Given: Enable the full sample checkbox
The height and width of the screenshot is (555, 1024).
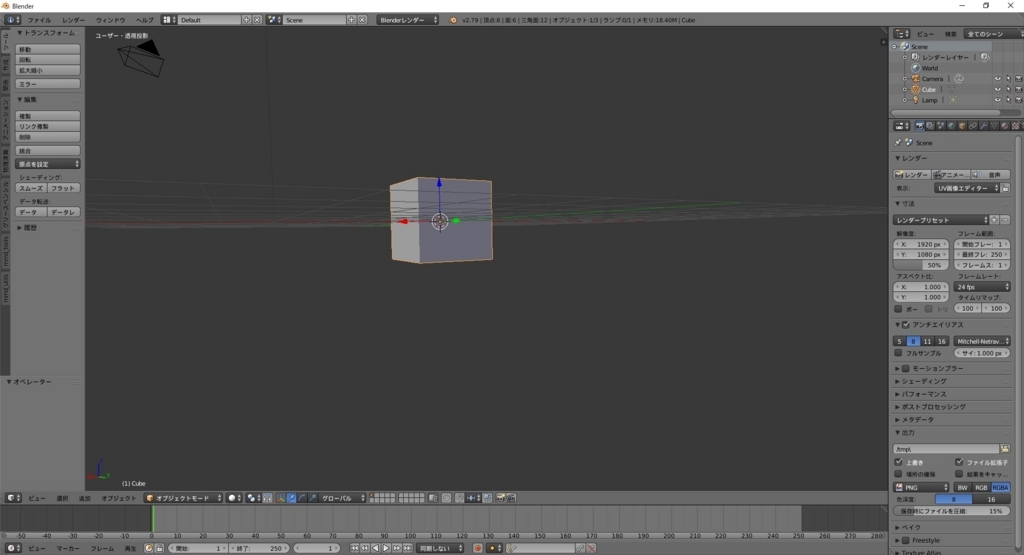Looking at the screenshot, I should [899, 353].
